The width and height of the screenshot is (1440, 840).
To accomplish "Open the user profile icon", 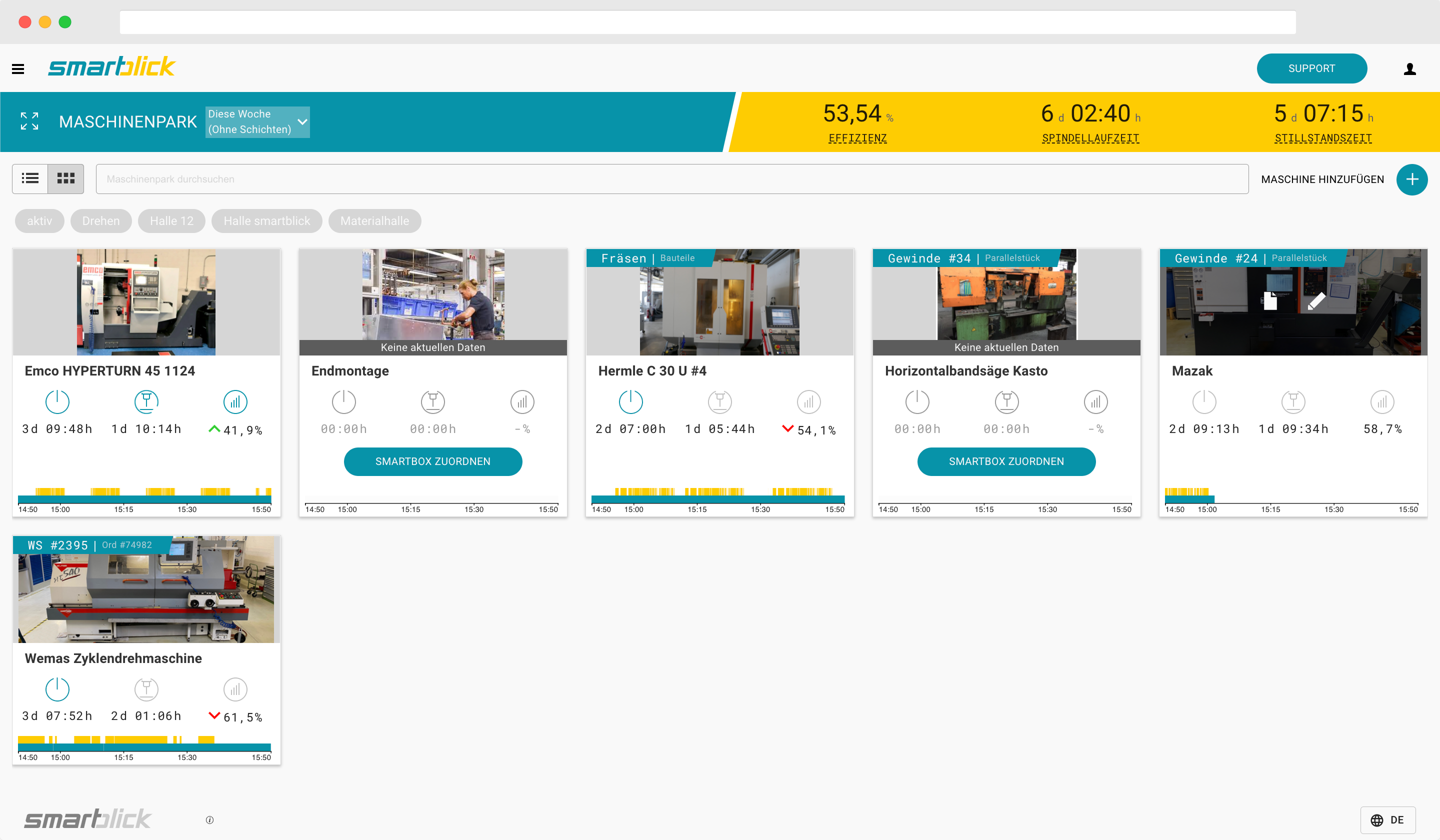I will point(1409,69).
